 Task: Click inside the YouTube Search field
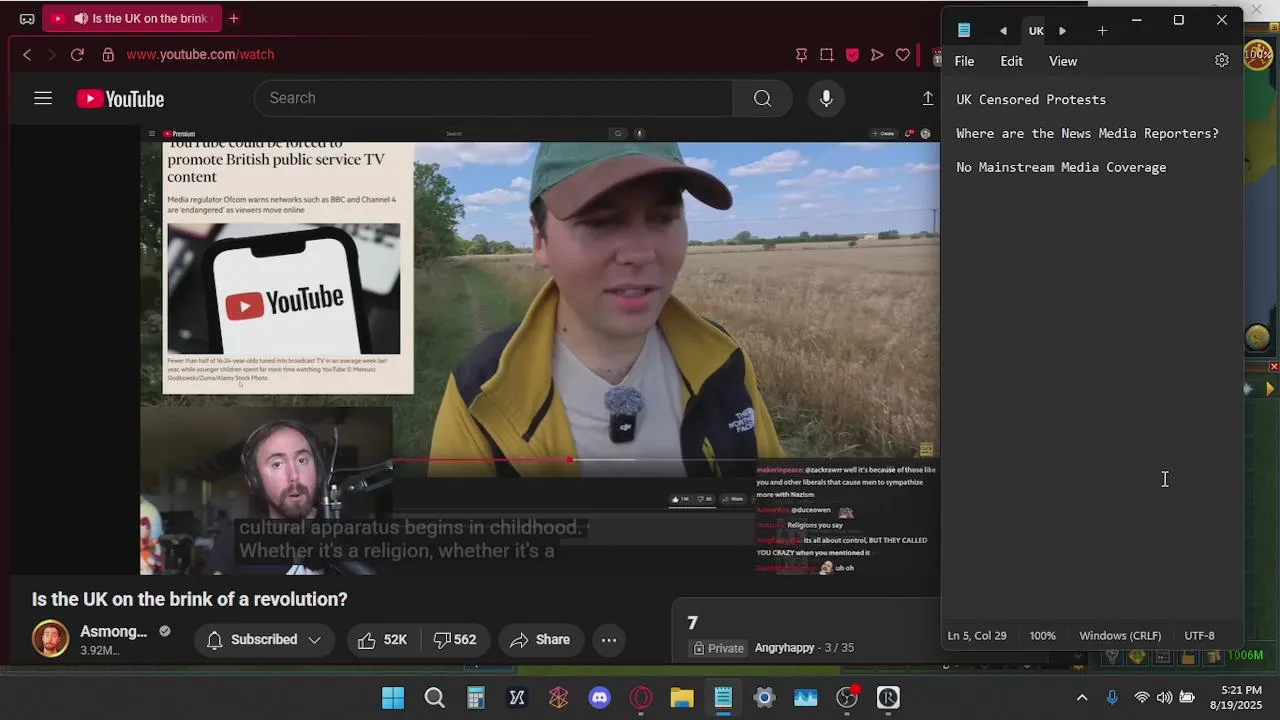(x=494, y=98)
